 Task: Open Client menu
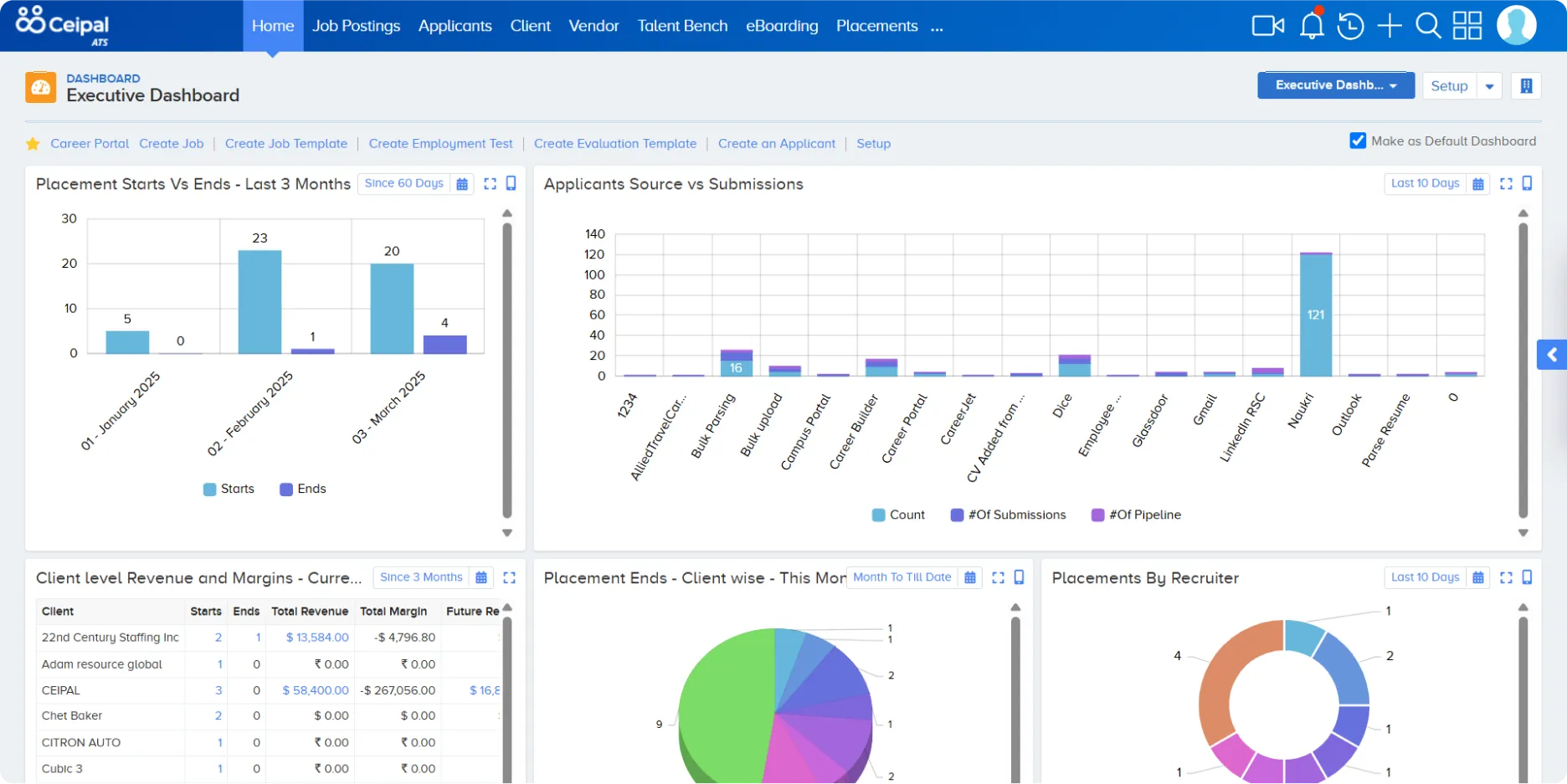(531, 26)
